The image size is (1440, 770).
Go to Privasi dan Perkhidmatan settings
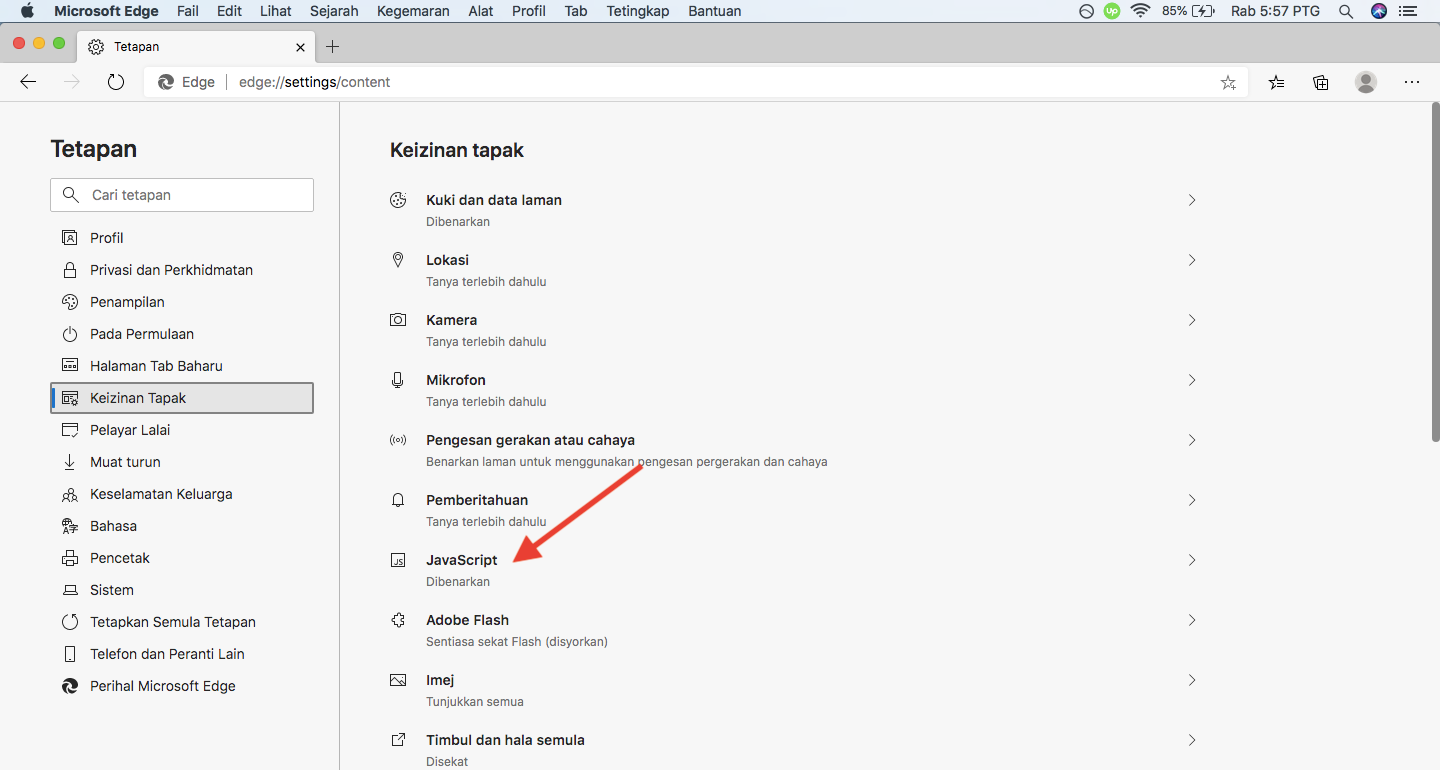coord(171,270)
